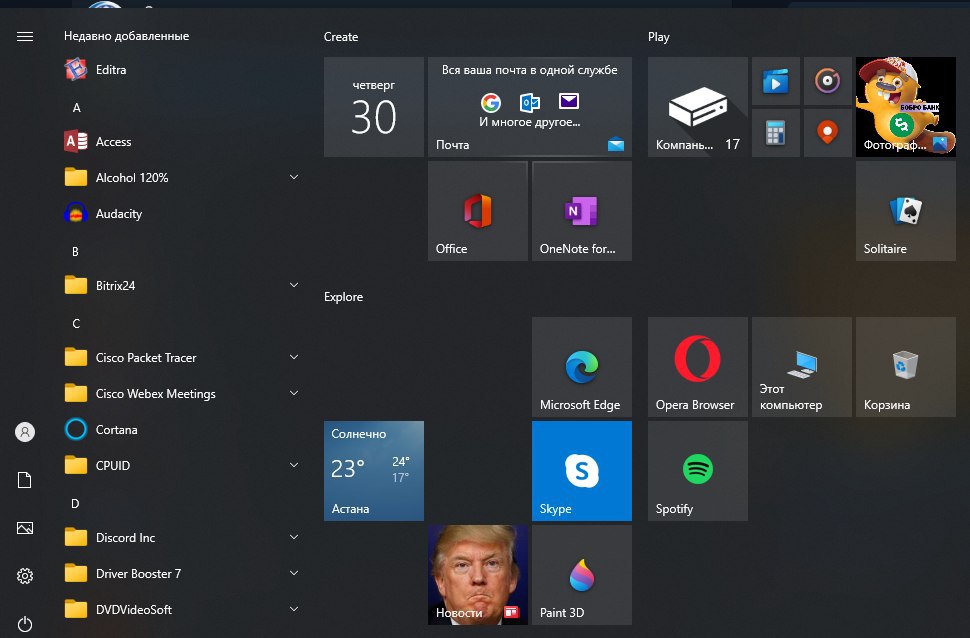Open the Microsoft Edge tile
This screenshot has height=638, width=970.
coord(582,367)
